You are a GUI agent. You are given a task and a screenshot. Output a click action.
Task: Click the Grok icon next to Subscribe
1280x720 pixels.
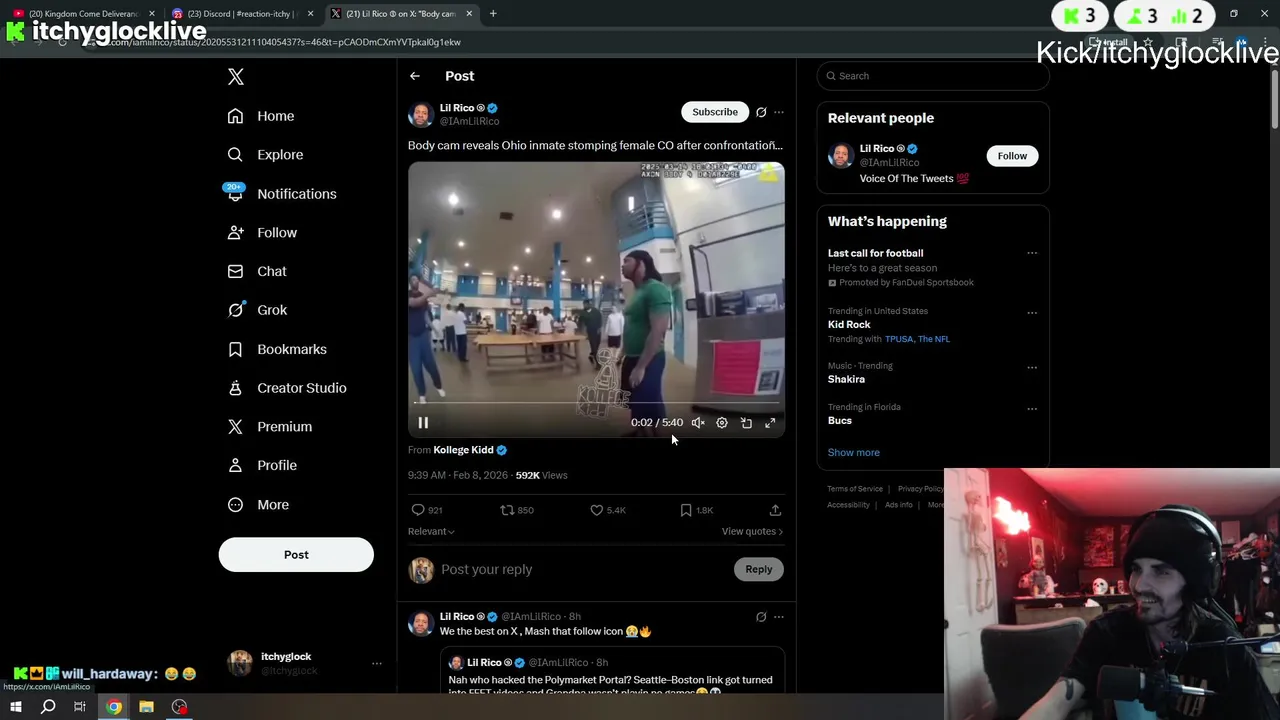[x=761, y=112]
